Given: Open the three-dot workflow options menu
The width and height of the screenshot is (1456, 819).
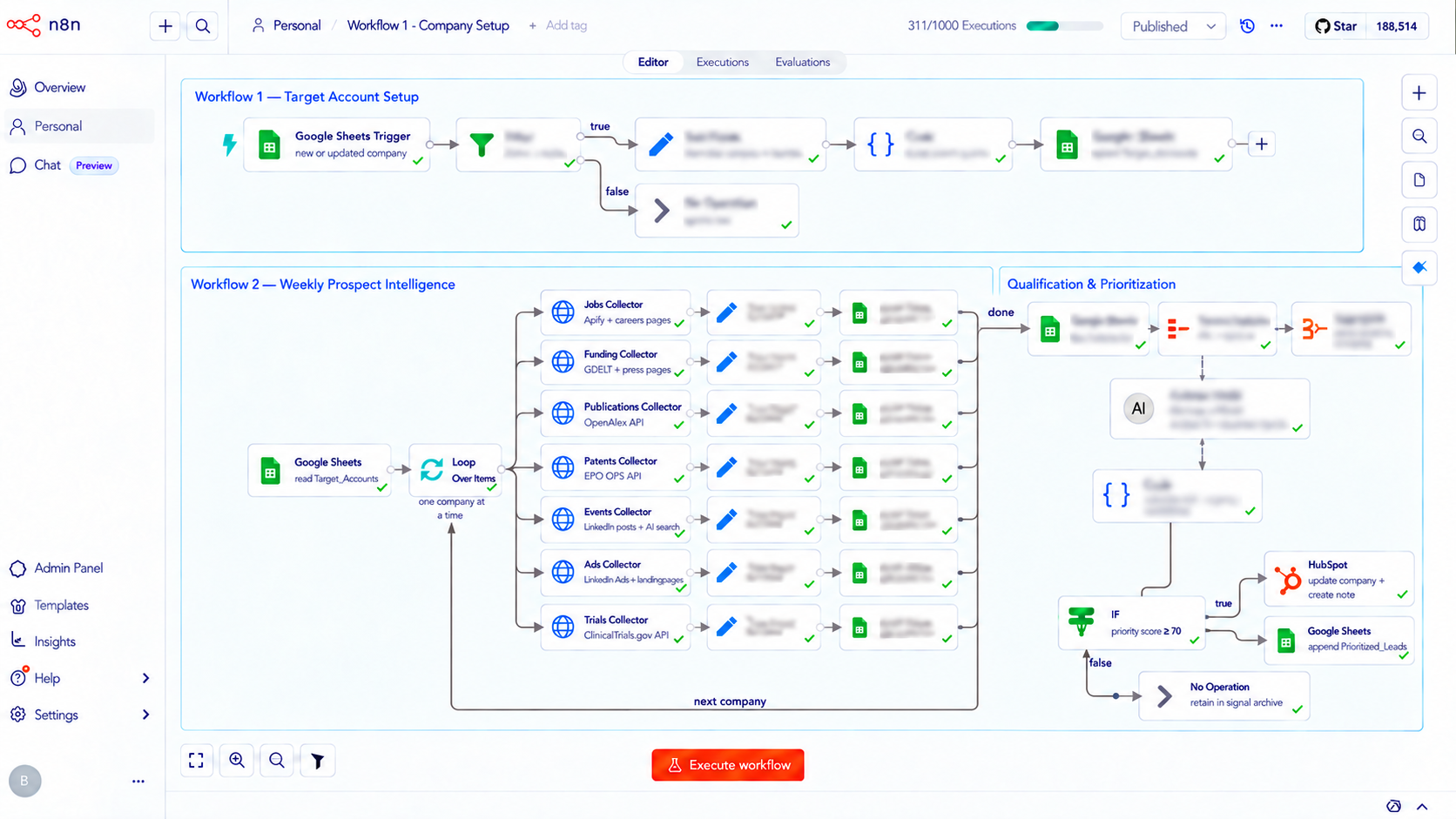Looking at the screenshot, I should tap(1277, 26).
